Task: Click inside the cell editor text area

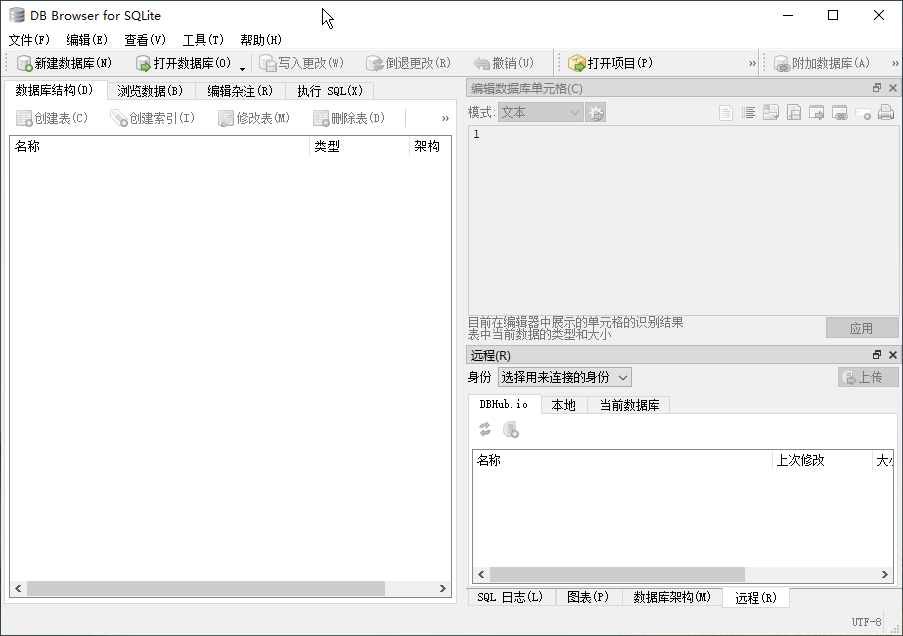Action: [x=683, y=220]
